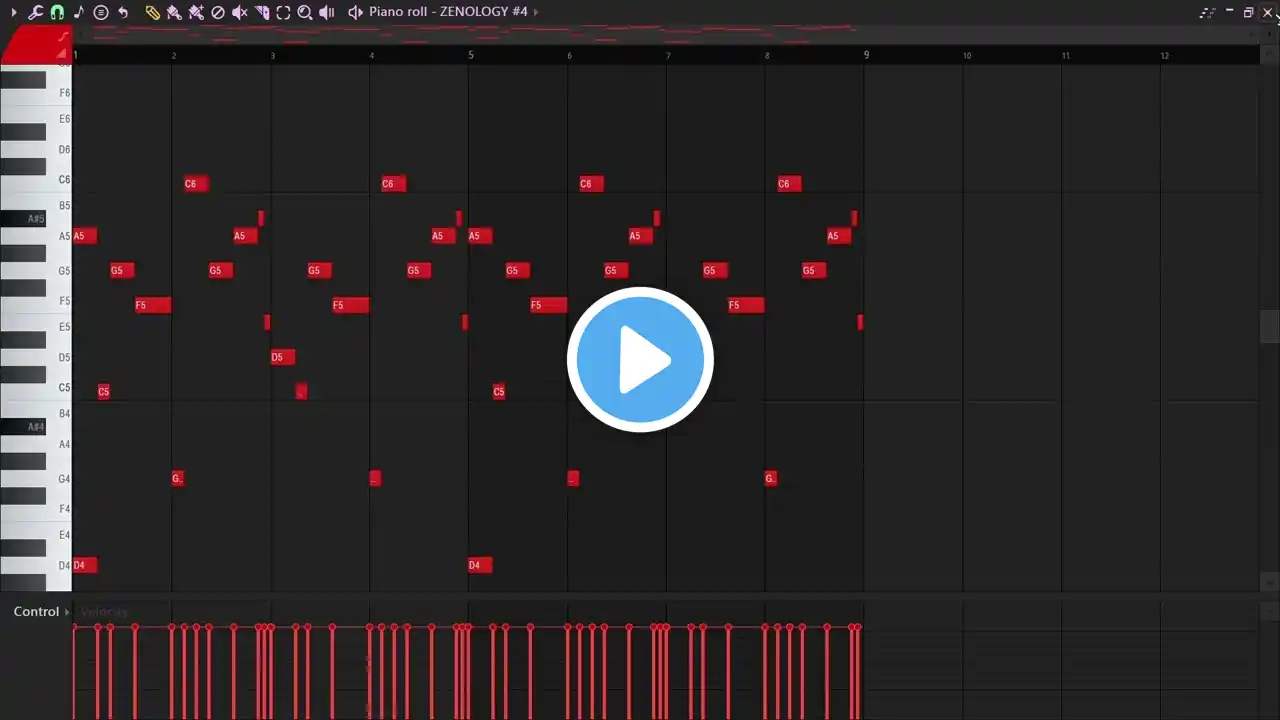Click the triangle icon in red corner panel
The height and width of the screenshot is (720, 1280).
pos(62,53)
